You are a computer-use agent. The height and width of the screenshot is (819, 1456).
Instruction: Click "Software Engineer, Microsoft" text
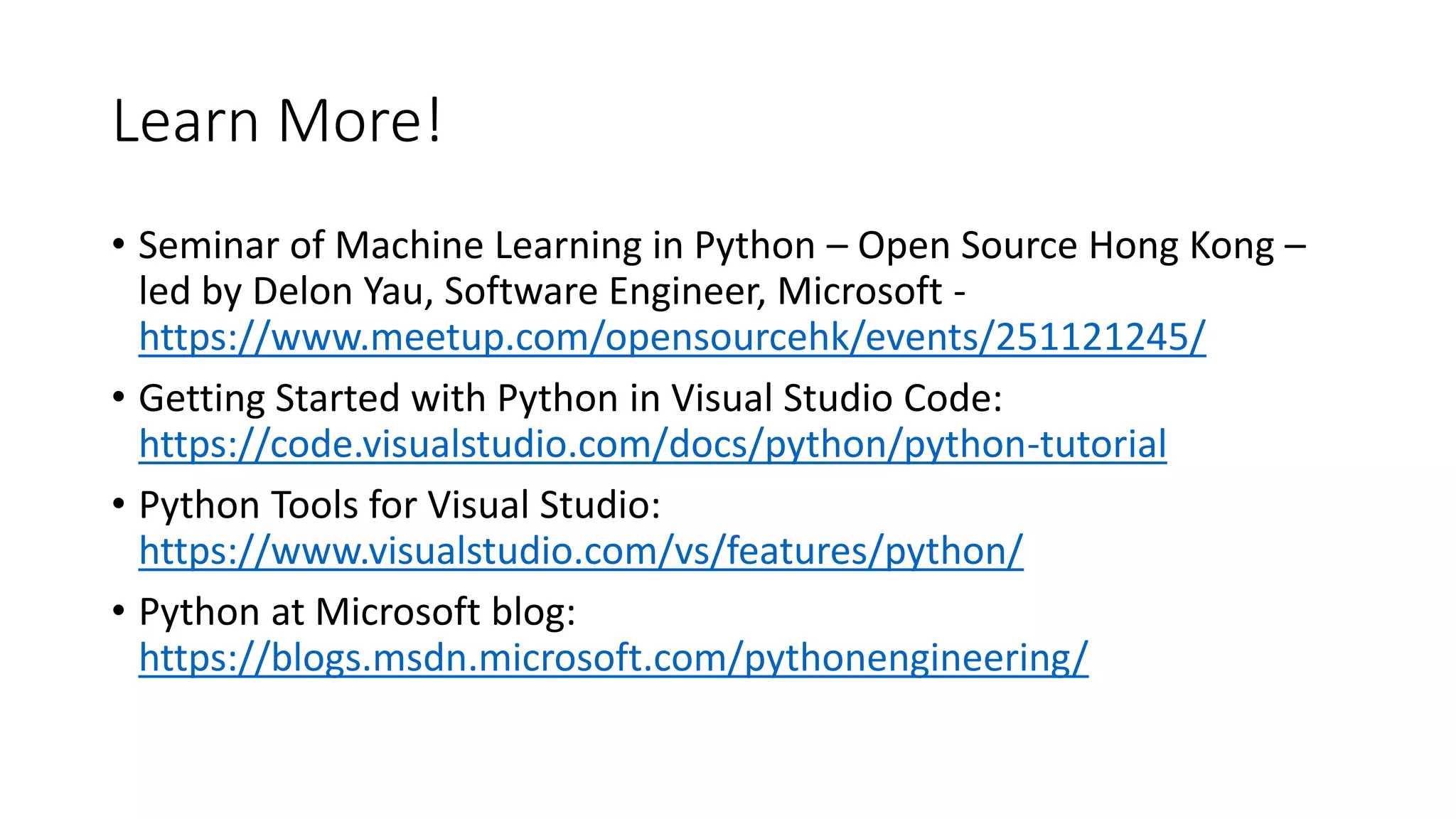coord(693,291)
